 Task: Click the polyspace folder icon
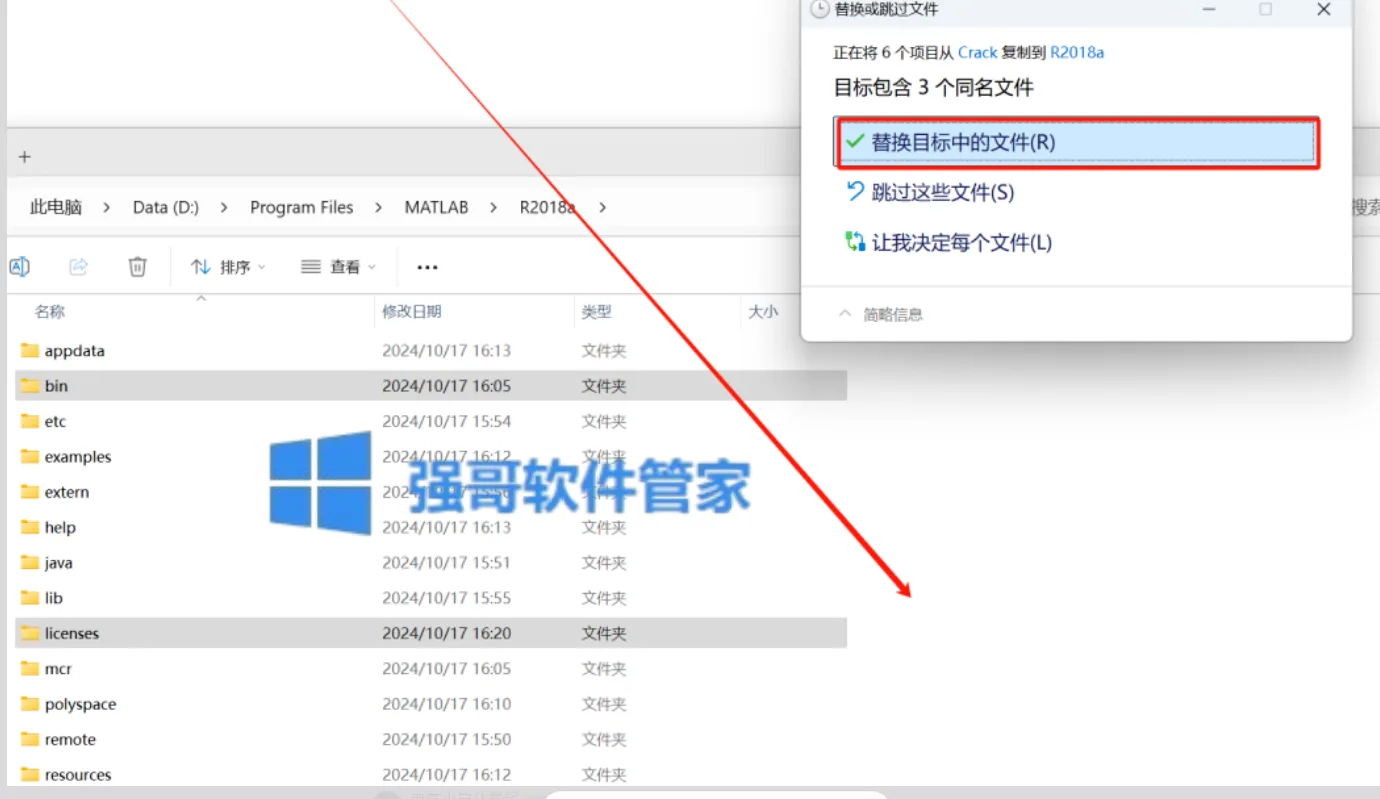pos(30,705)
